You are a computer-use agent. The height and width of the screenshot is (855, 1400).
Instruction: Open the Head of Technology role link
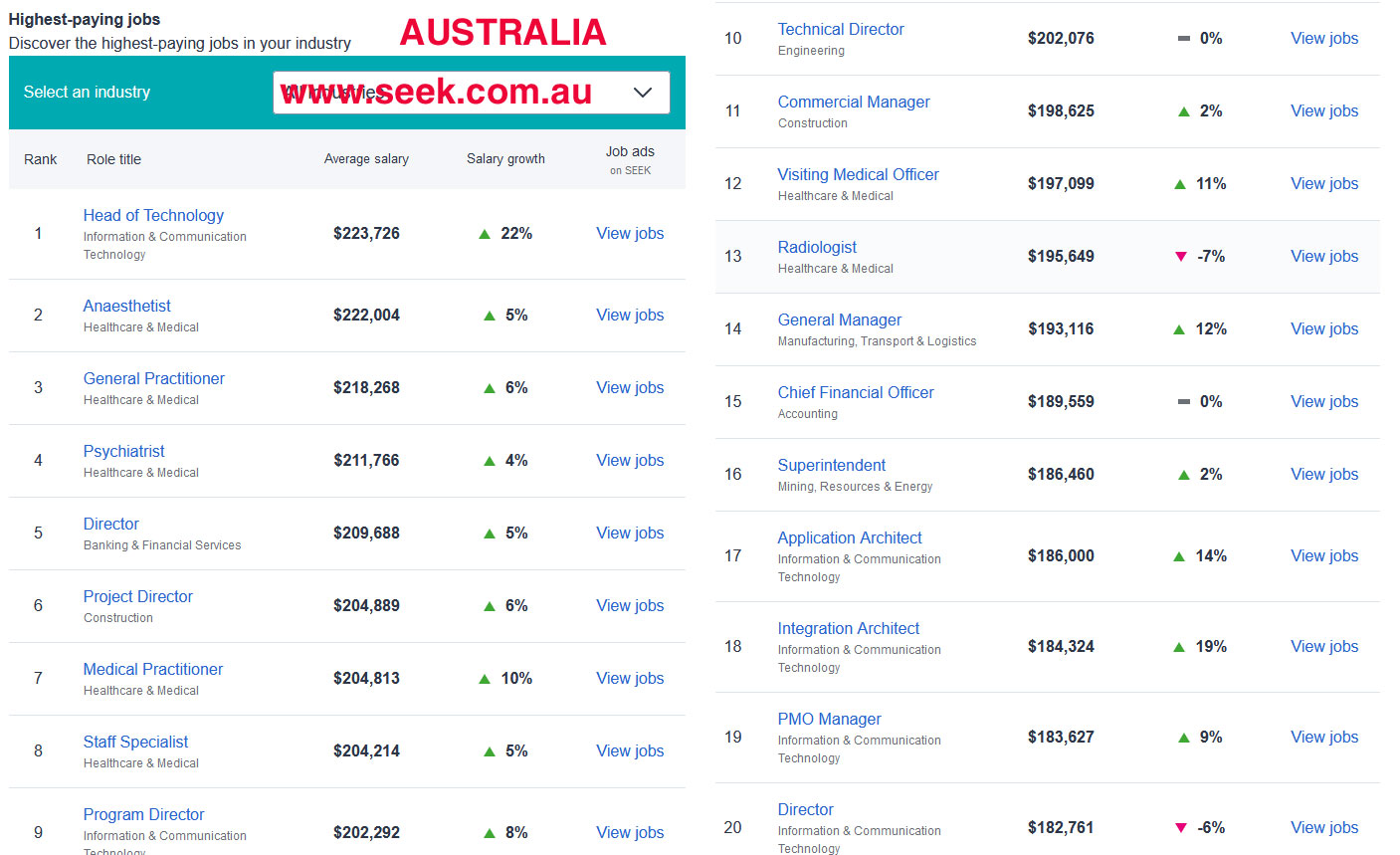coord(153,215)
